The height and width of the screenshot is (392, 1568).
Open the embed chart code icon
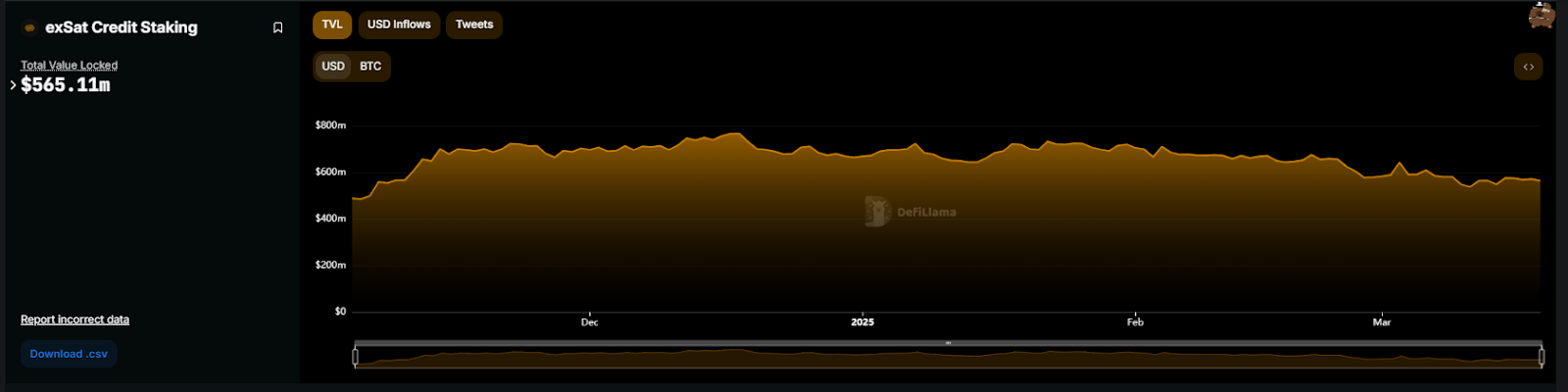coord(1528,67)
